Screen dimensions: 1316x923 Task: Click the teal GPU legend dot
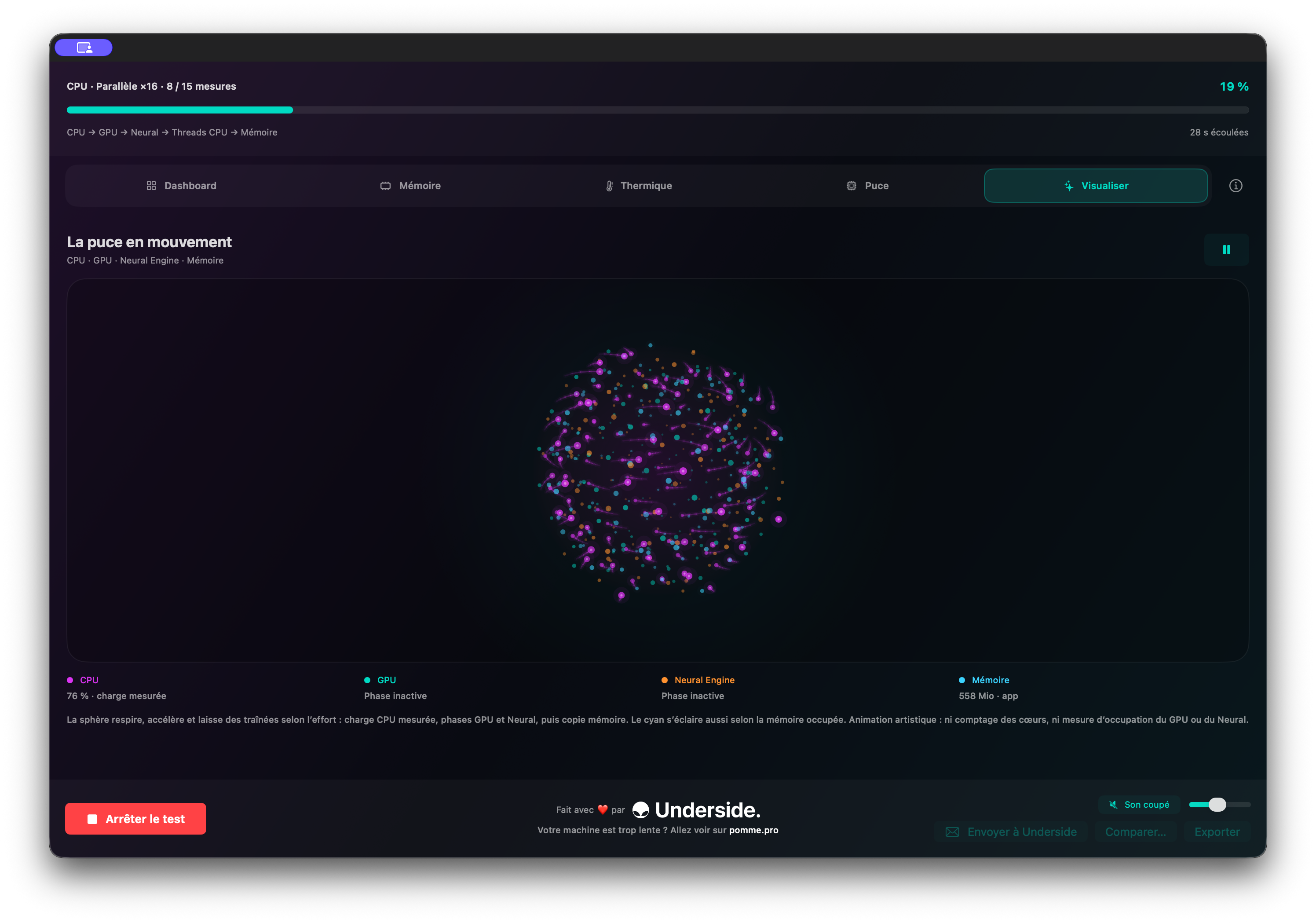[367, 680]
